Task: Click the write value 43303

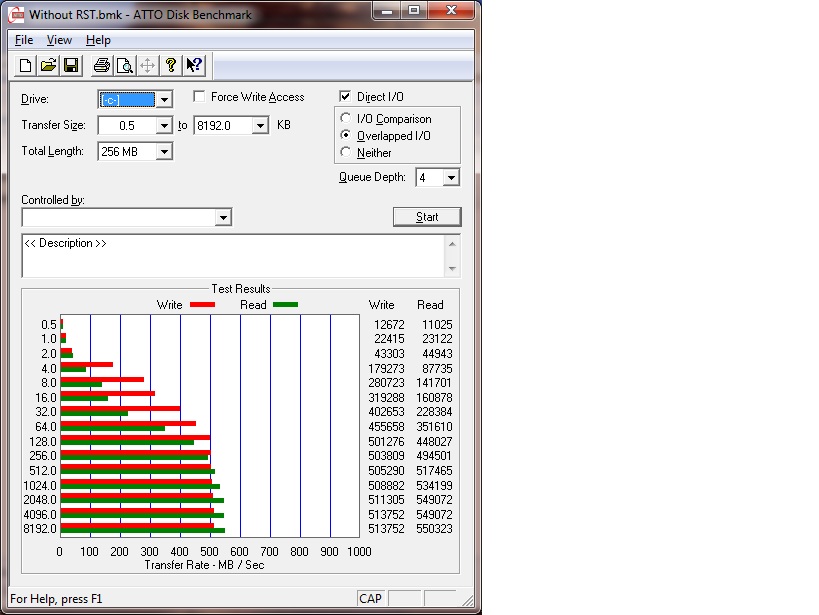Action: [389, 354]
